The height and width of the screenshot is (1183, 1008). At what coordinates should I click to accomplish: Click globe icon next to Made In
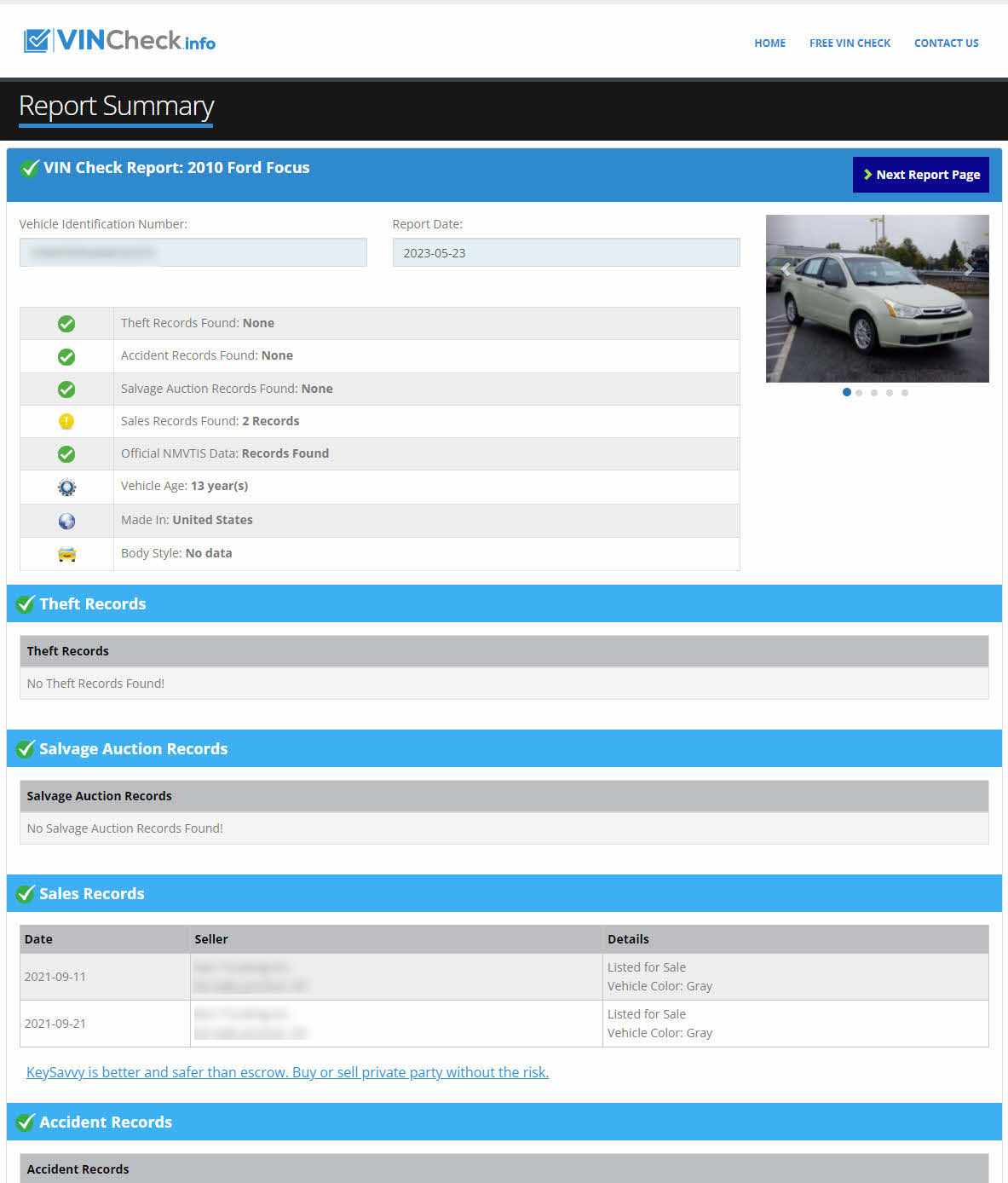coord(66,521)
